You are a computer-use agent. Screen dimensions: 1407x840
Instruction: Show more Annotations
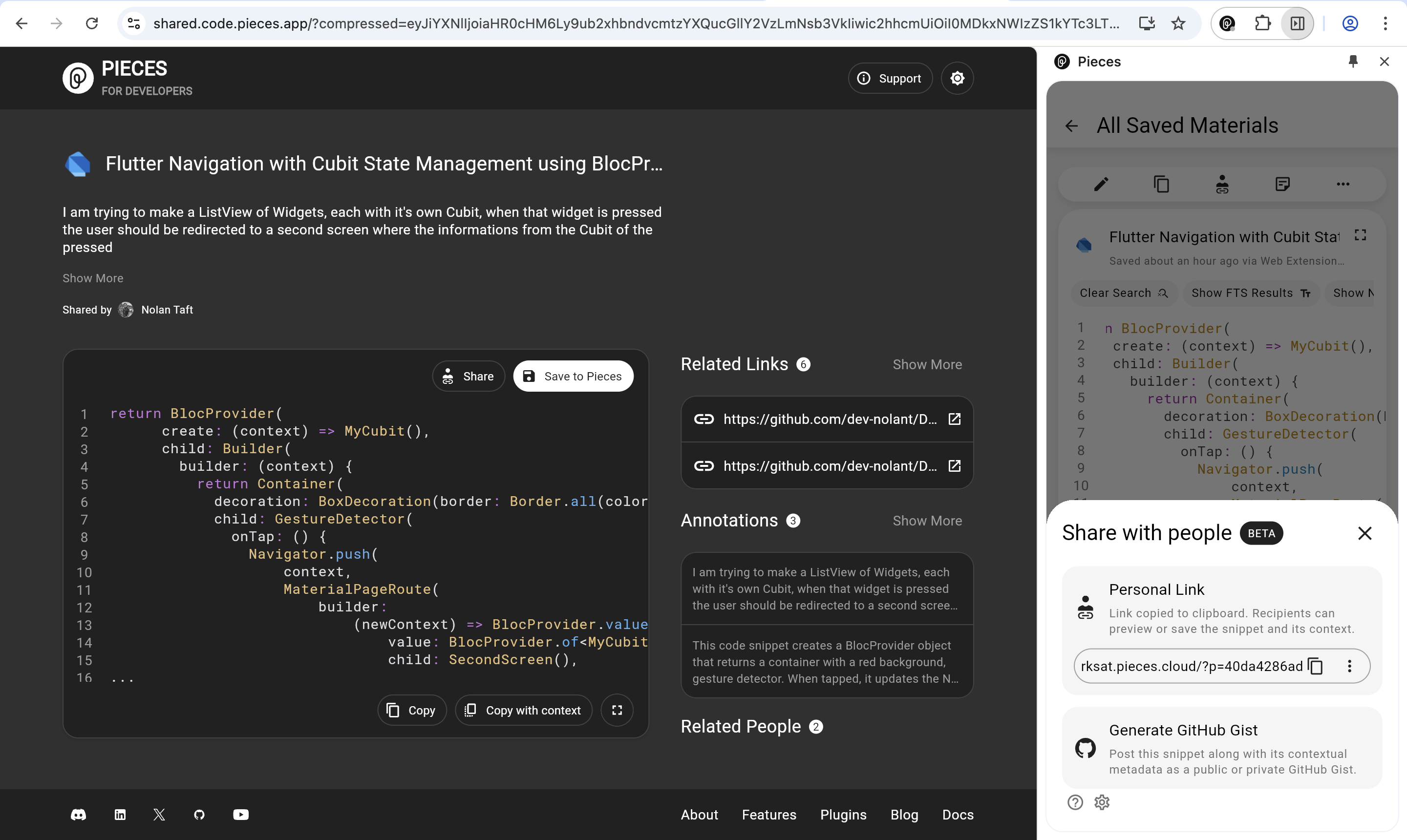[x=927, y=521]
